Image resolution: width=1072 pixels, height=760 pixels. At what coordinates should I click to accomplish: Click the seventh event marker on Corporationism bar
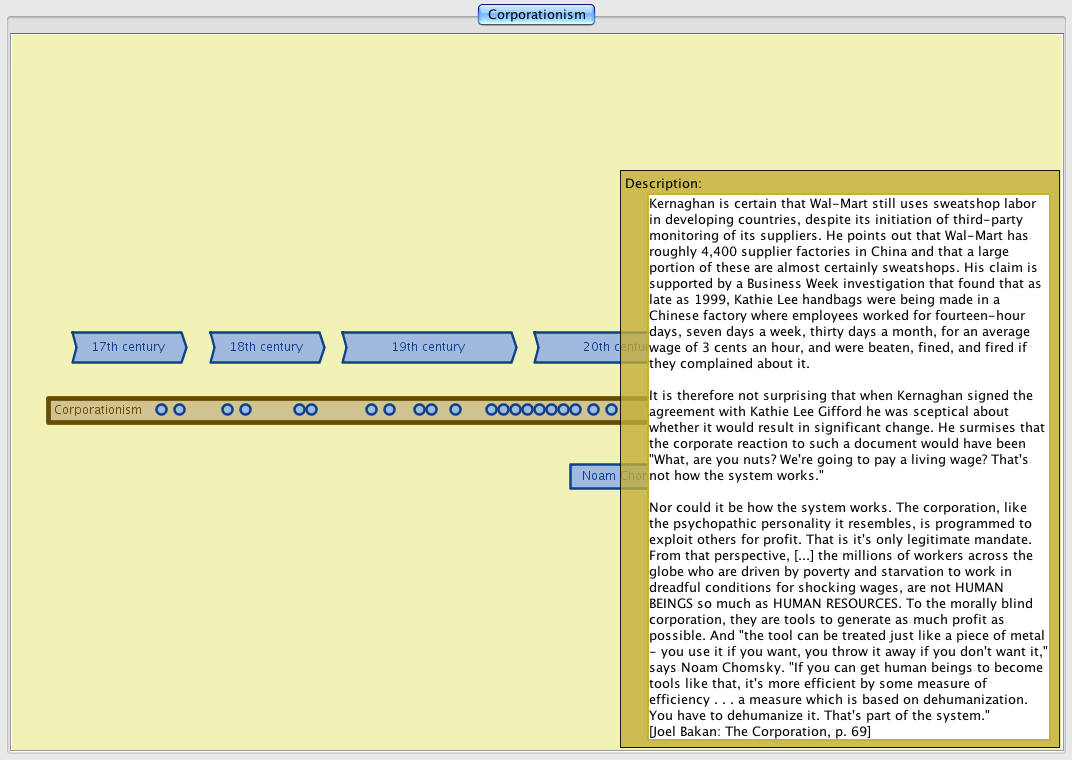coord(371,410)
